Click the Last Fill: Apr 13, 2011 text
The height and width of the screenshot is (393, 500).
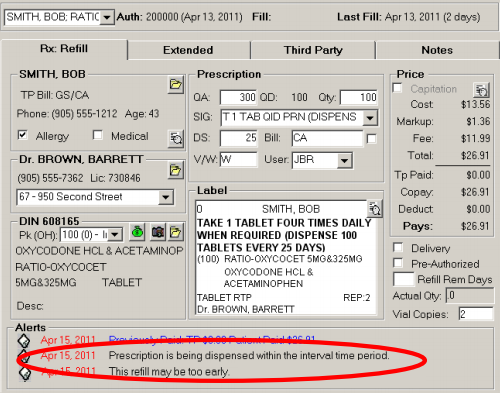point(409,17)
